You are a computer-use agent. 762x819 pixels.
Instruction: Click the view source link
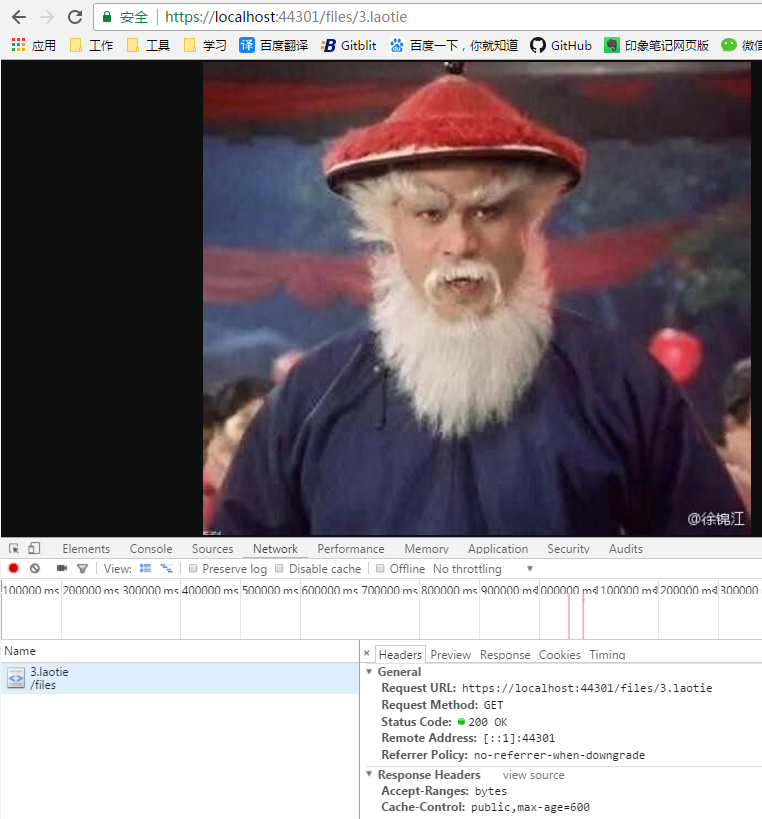533,775
